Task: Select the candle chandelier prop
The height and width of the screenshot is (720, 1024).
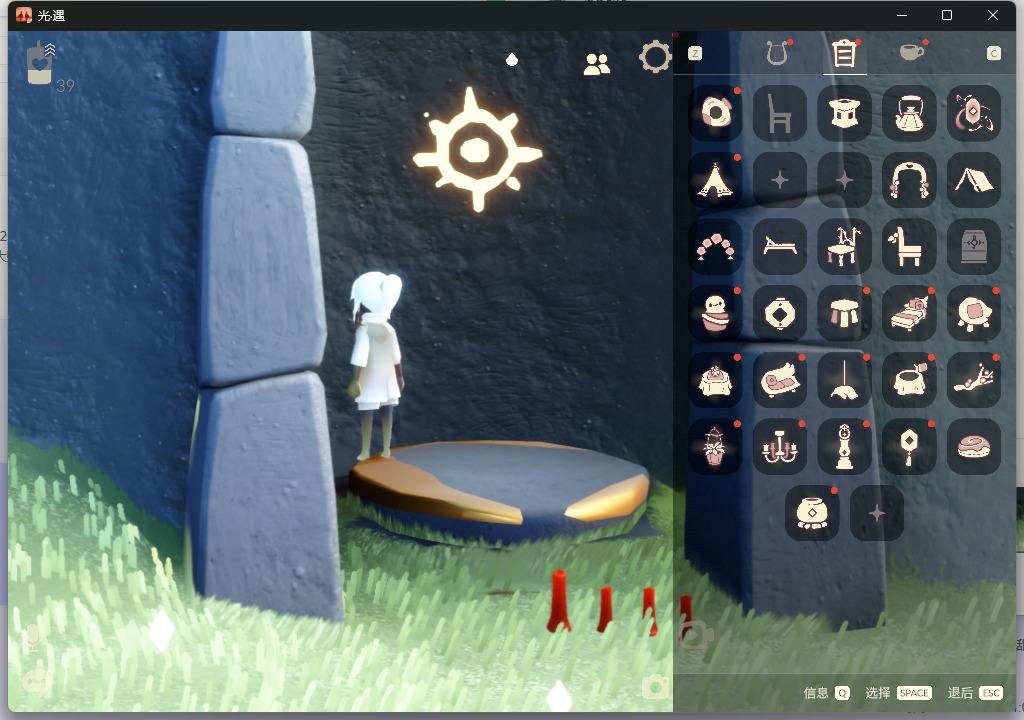Action: [x=780, y=447]
